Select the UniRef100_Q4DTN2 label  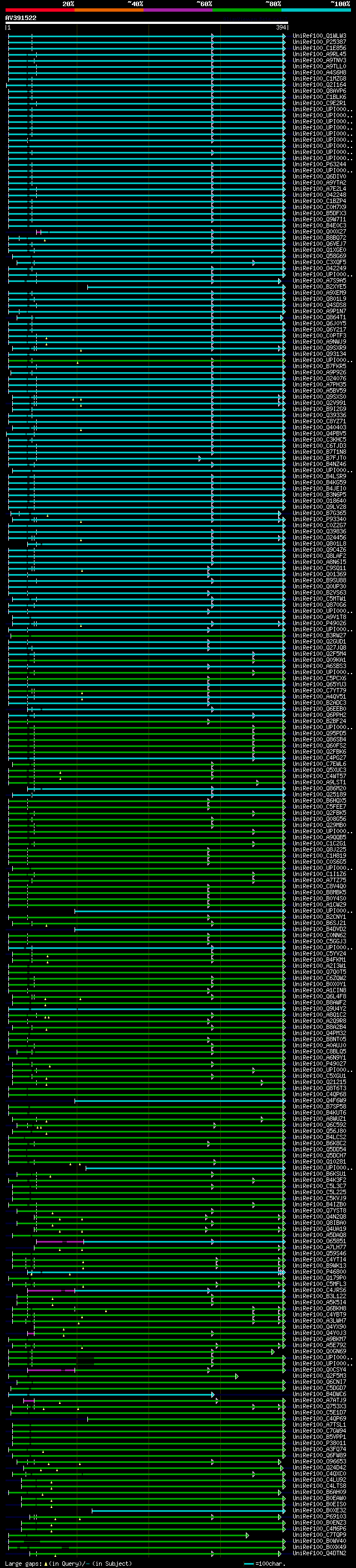coord(319,1553)
